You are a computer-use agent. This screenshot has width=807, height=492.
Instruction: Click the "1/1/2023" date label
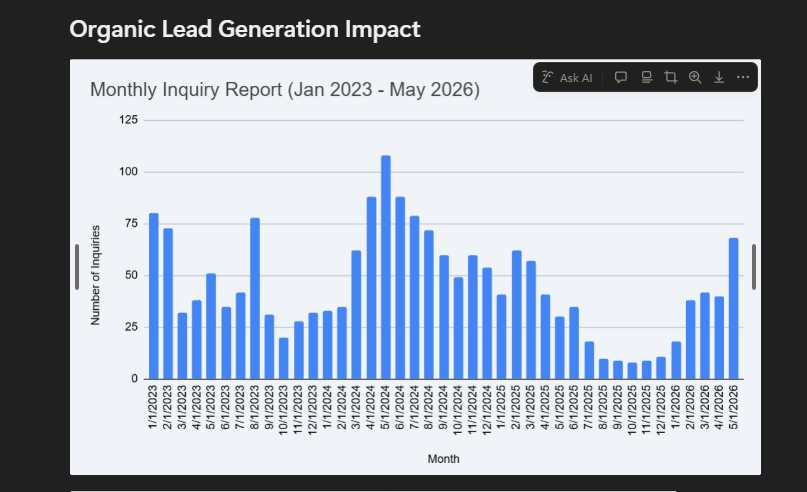coord(153,407)
